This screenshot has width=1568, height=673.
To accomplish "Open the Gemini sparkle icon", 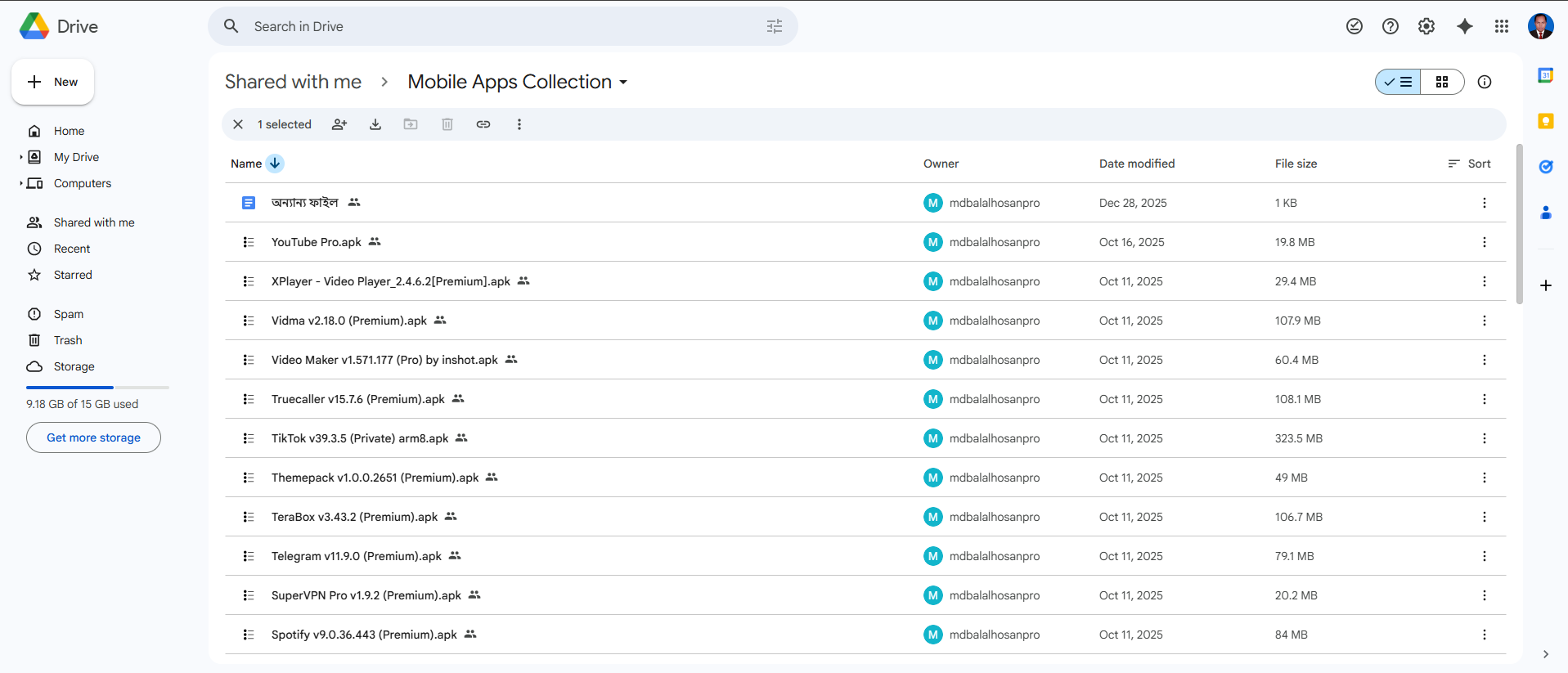I will tap(1464, 26).
